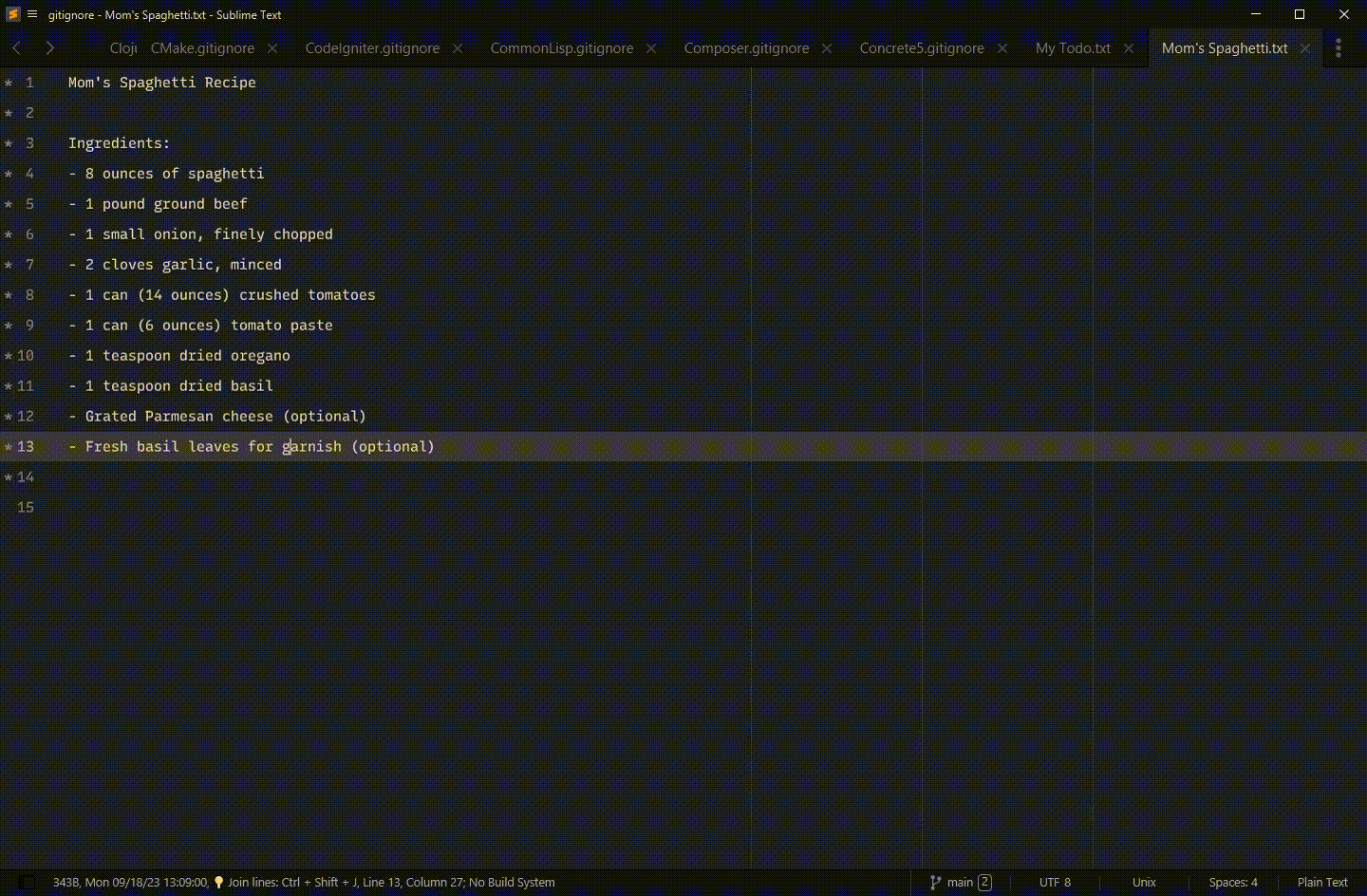Click the 'crushed tomatoes' line
Screen dimensions: 1367x896
pyautogui.click(x=222, y=295)
